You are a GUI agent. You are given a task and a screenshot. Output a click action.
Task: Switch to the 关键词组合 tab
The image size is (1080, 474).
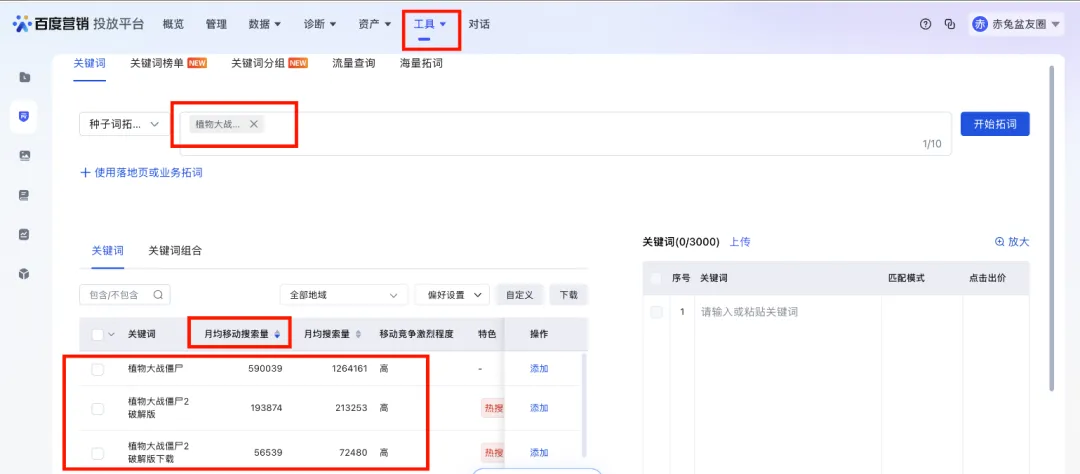pyautogui.click(x=175, y=251)
